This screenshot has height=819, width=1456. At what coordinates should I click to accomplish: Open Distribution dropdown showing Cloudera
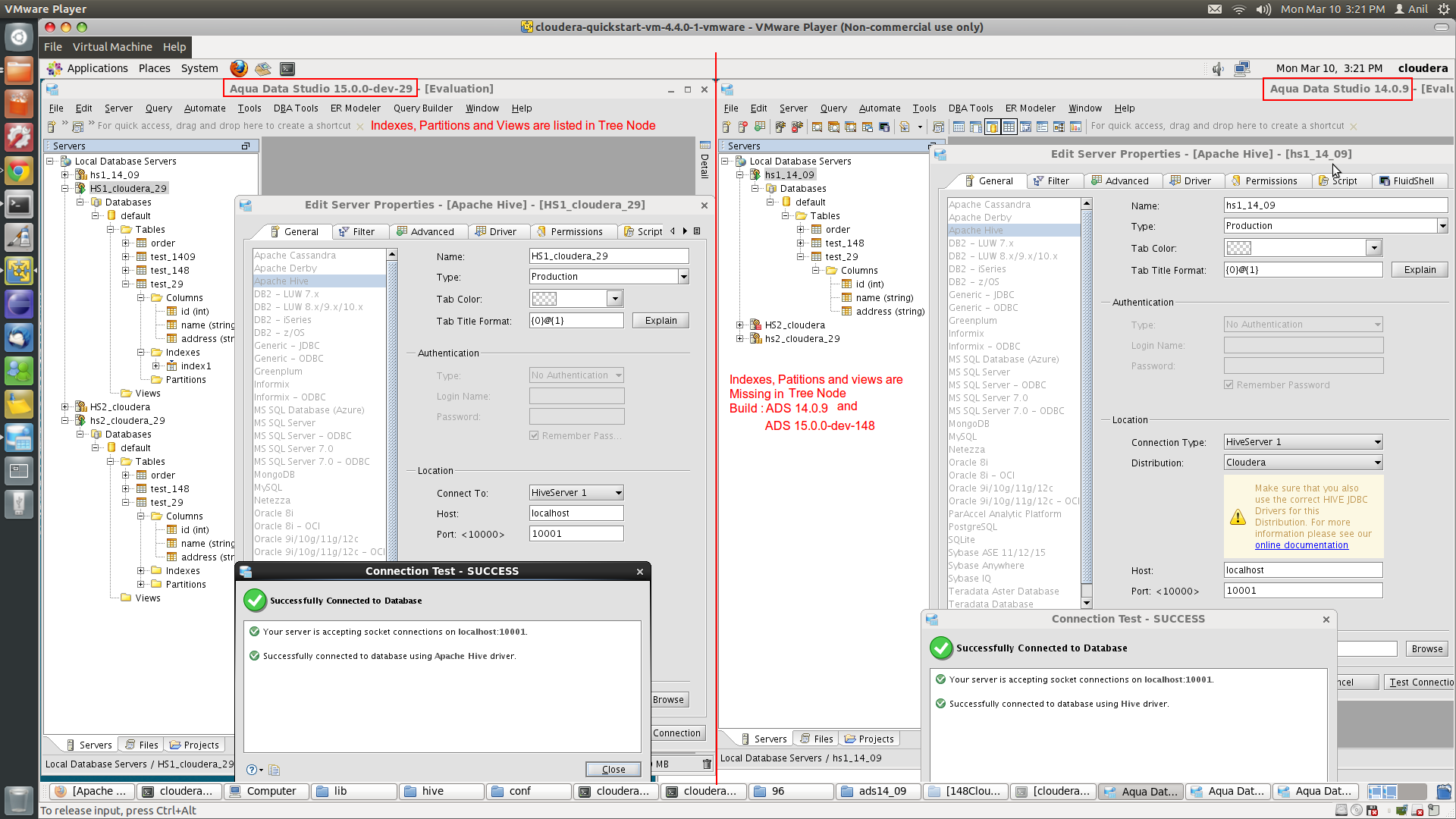(1303, 463)
